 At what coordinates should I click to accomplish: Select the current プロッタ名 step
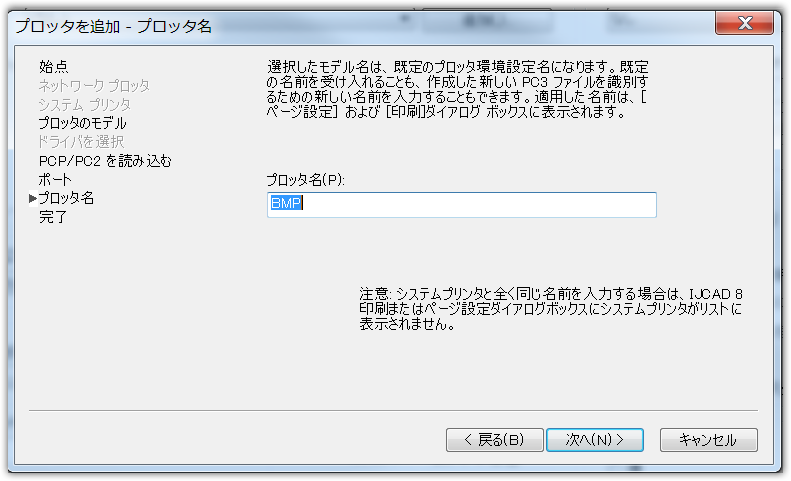point(66,198)
